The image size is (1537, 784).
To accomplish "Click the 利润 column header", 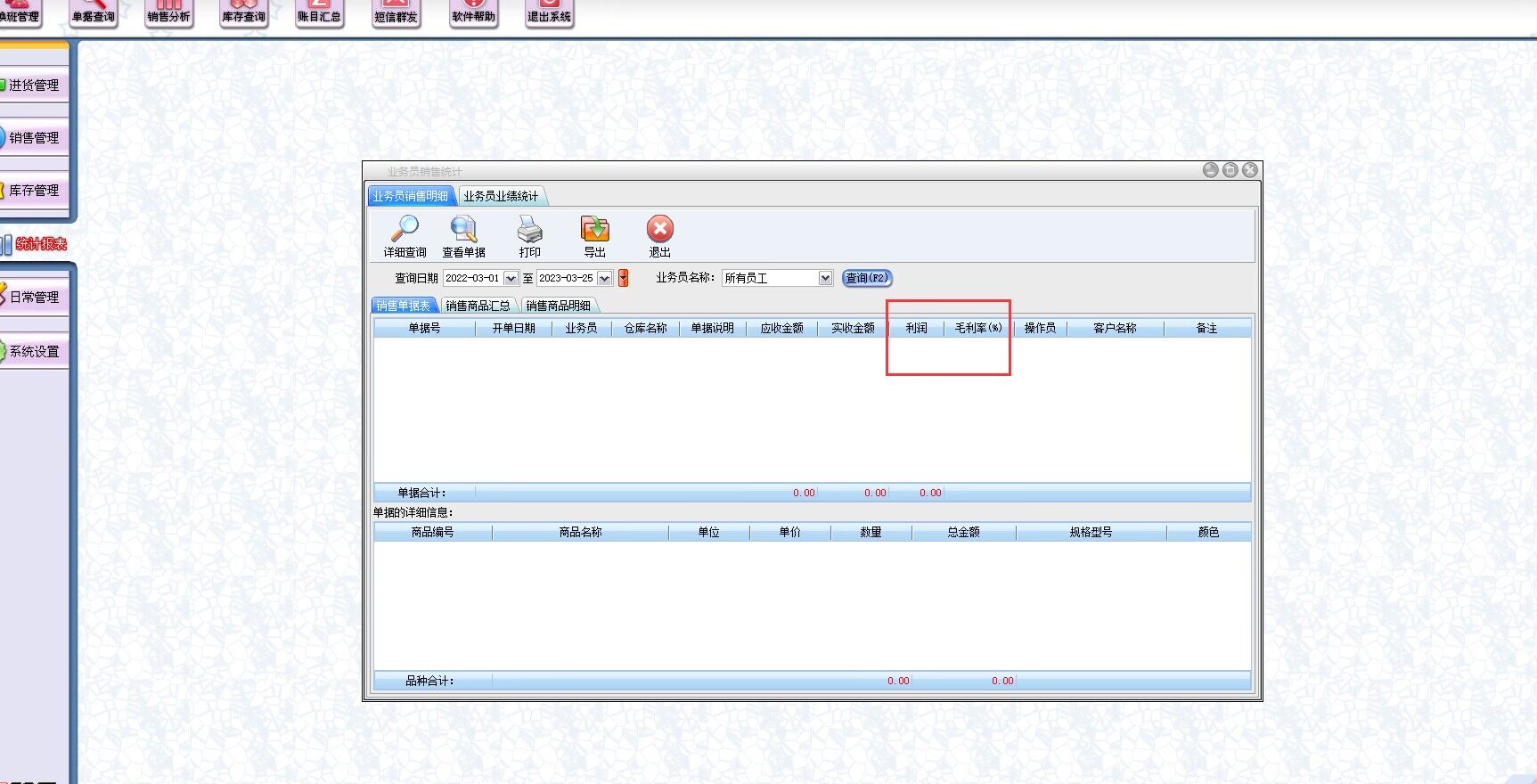I will [x=916, y=329].
